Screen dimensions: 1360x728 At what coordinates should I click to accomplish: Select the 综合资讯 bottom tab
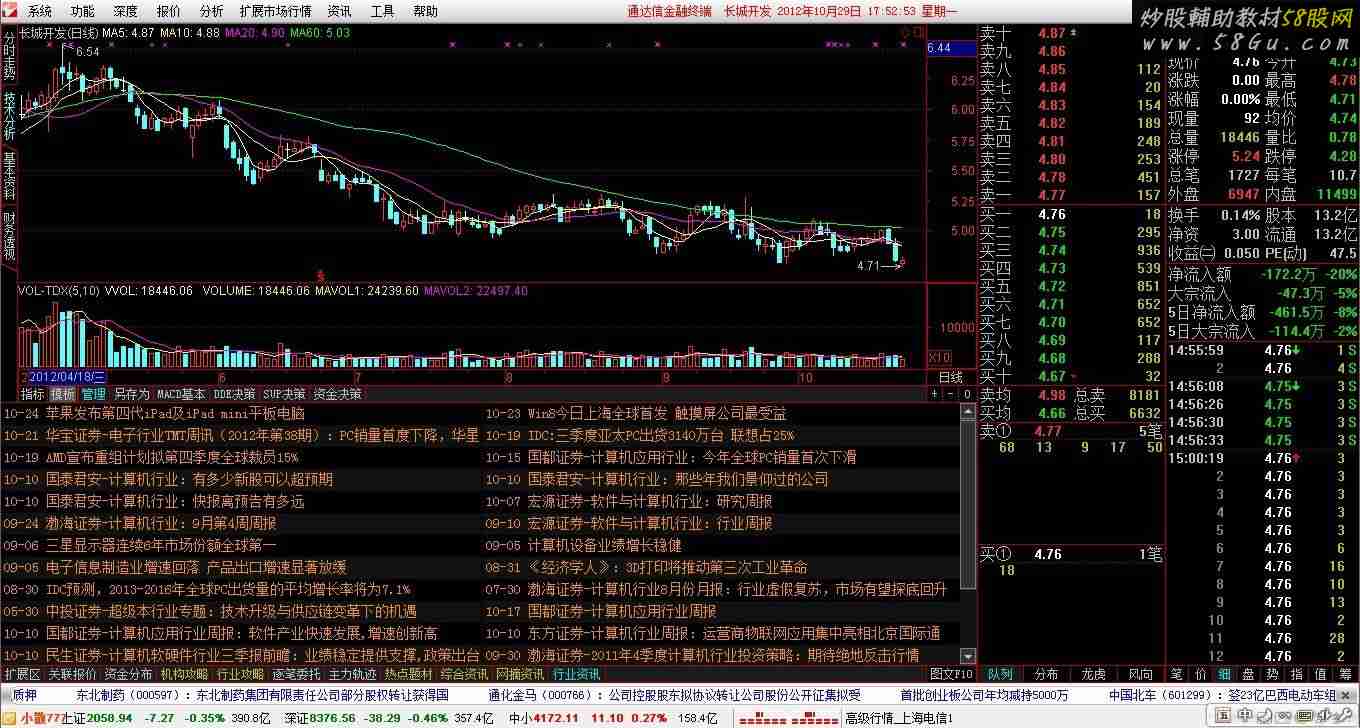(464, 674)
